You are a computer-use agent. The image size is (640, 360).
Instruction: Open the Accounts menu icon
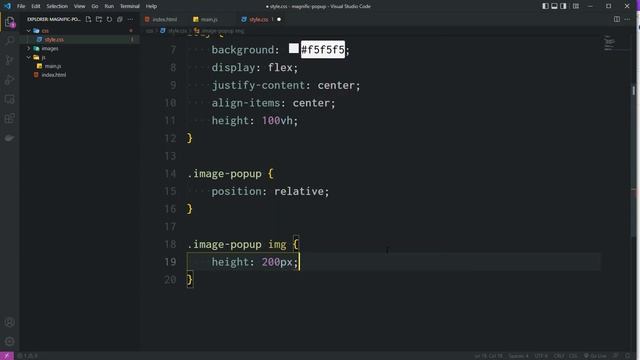click(x=9, y=322)
